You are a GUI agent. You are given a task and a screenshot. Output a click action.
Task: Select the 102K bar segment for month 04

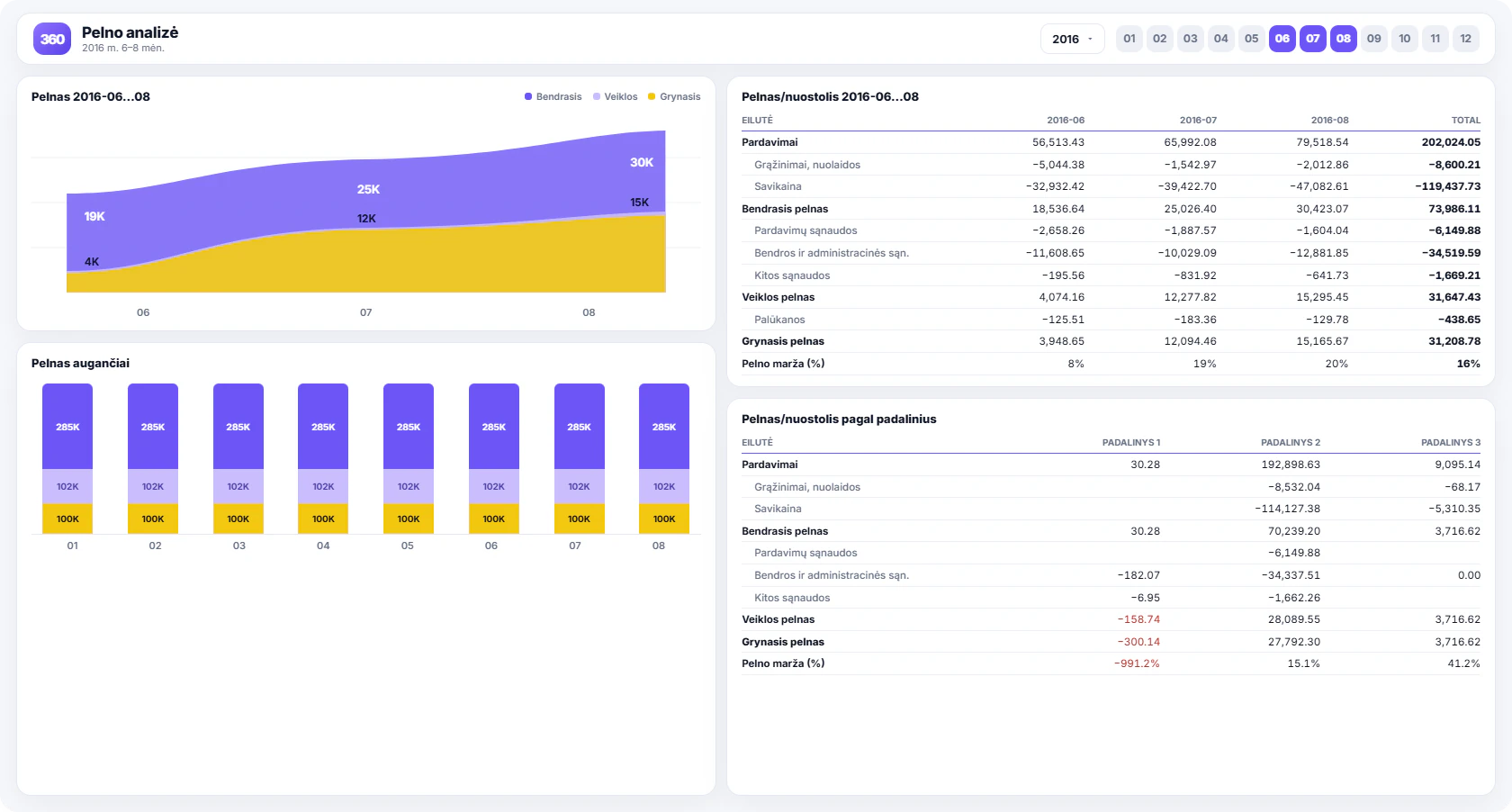tap(323, 486)
